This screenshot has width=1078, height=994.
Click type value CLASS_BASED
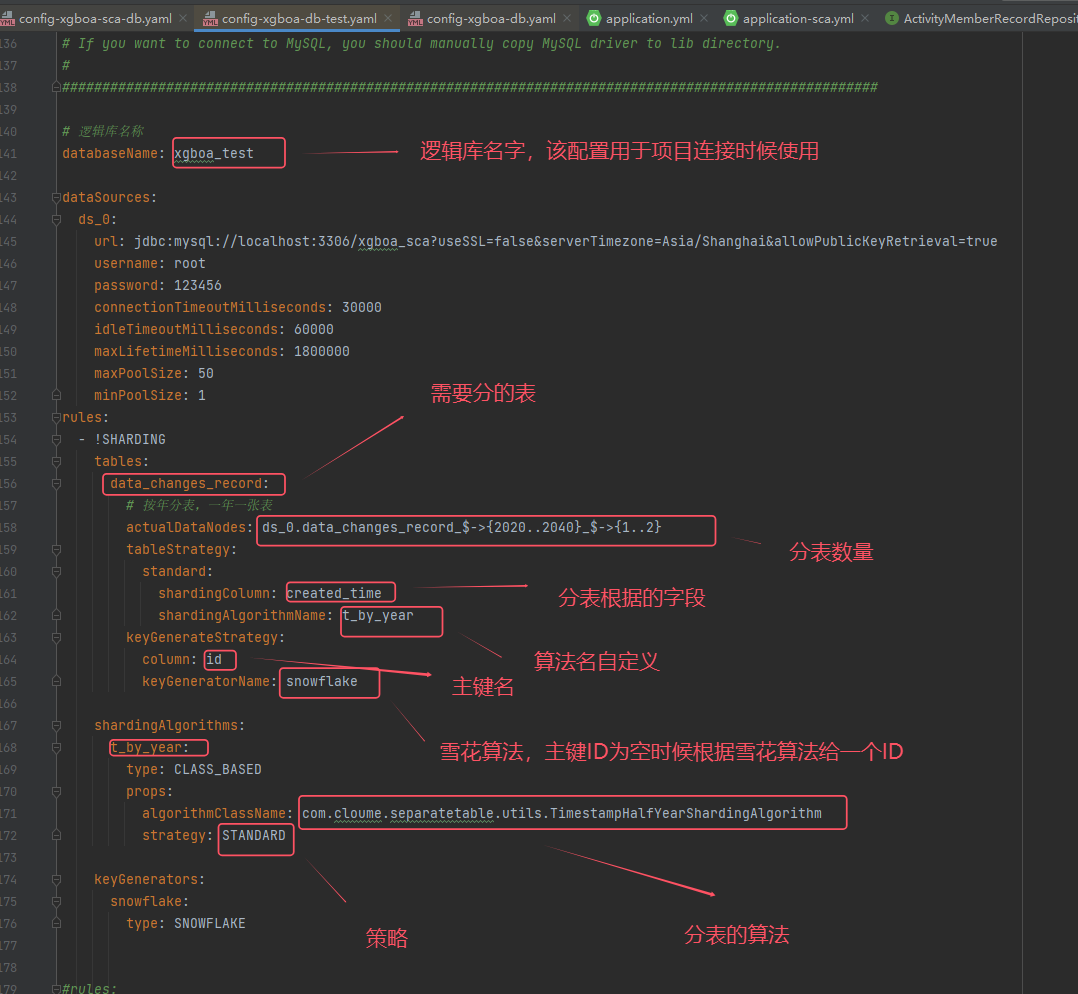[x=218, y=770]
